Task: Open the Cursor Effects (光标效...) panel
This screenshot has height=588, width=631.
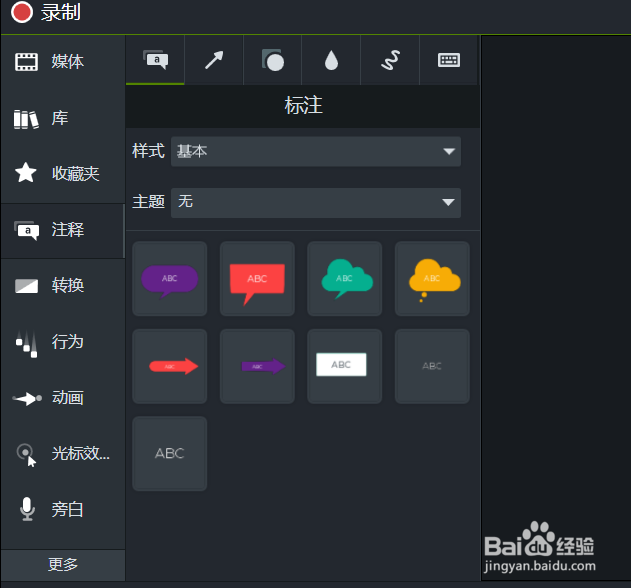Action: click(x=62, y=454)
